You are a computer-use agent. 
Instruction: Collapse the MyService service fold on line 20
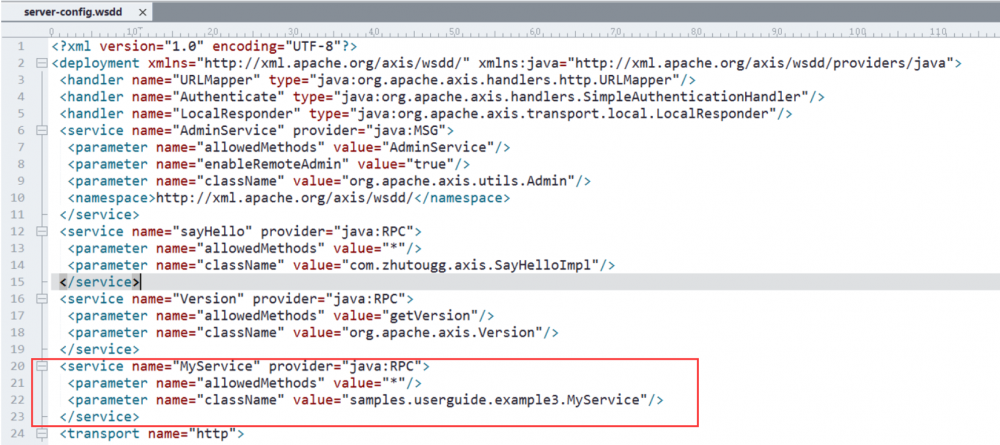click(x=41, y=367)
